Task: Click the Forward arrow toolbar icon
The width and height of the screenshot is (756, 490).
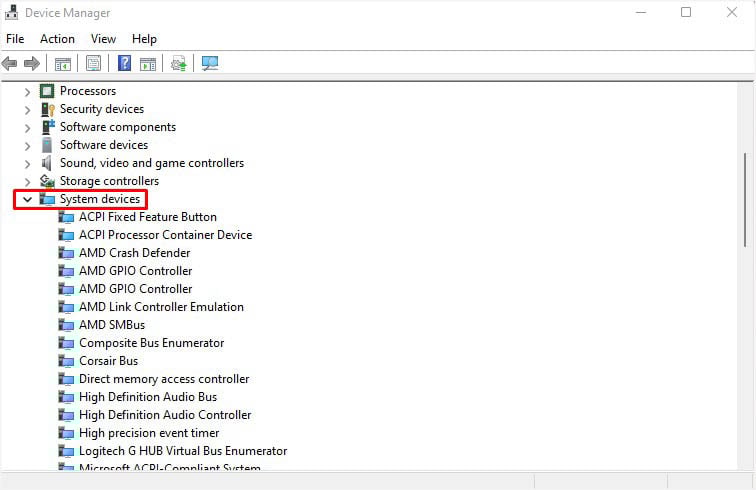Action: (x=32, y=63)
